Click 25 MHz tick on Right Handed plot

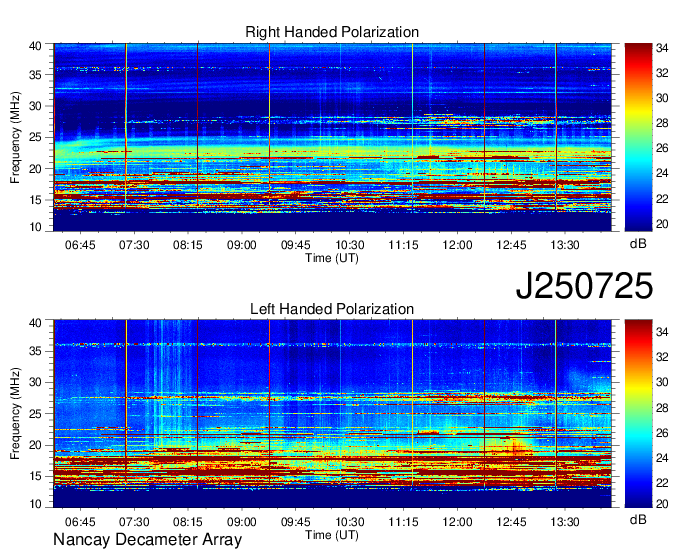coord(36,137)
